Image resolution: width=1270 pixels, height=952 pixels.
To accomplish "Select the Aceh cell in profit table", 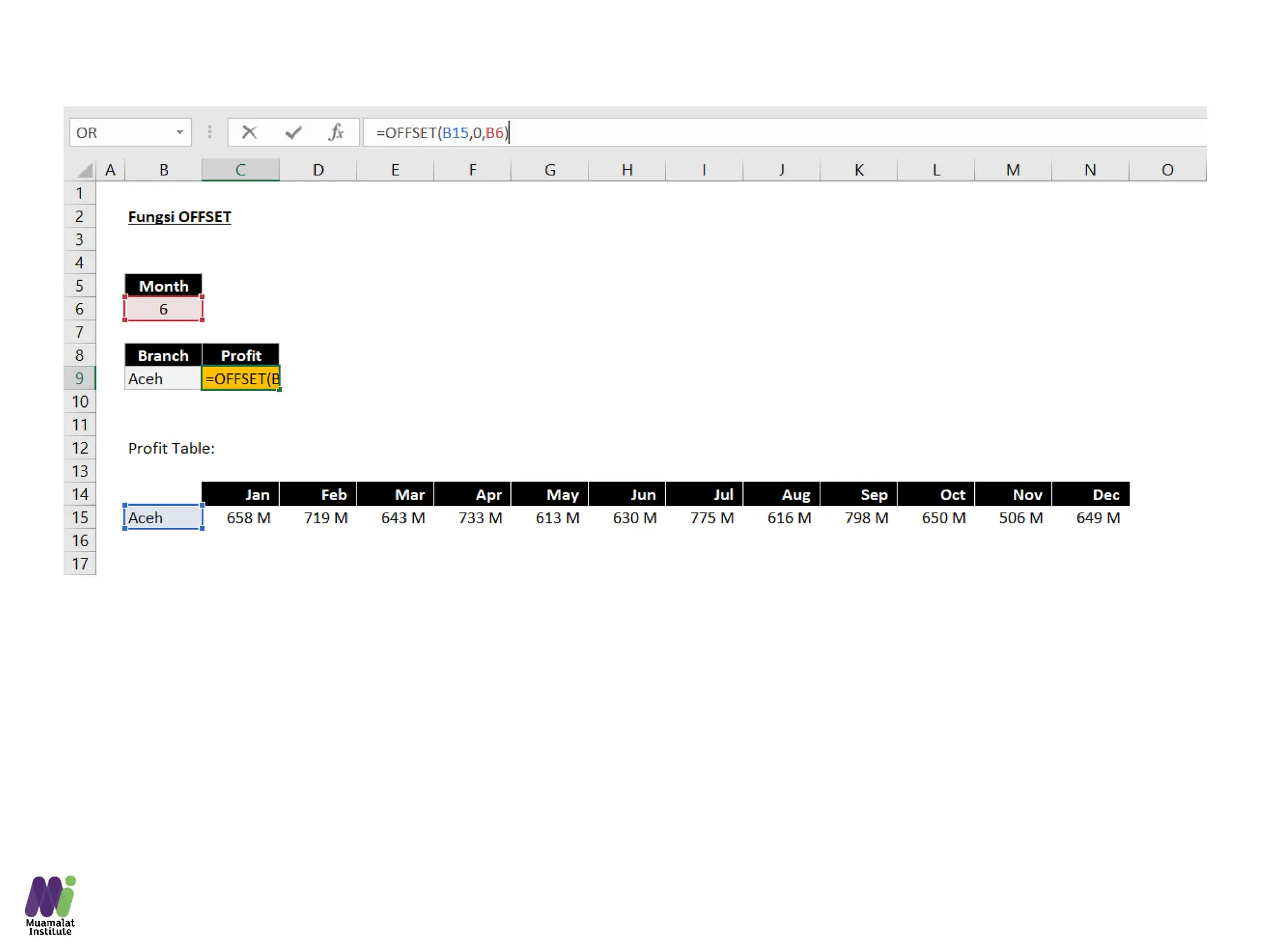I will click(x=163, y=518).
